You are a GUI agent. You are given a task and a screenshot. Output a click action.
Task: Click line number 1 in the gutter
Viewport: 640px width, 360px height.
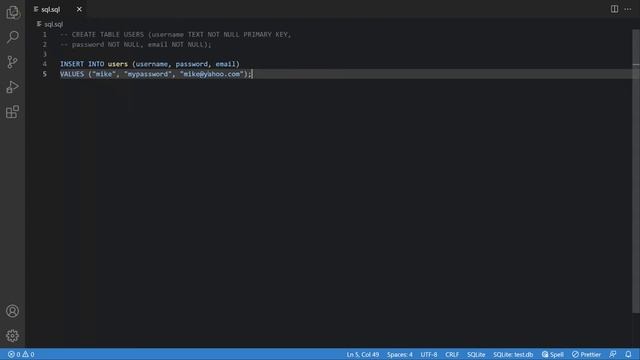[x=45, y=35]
